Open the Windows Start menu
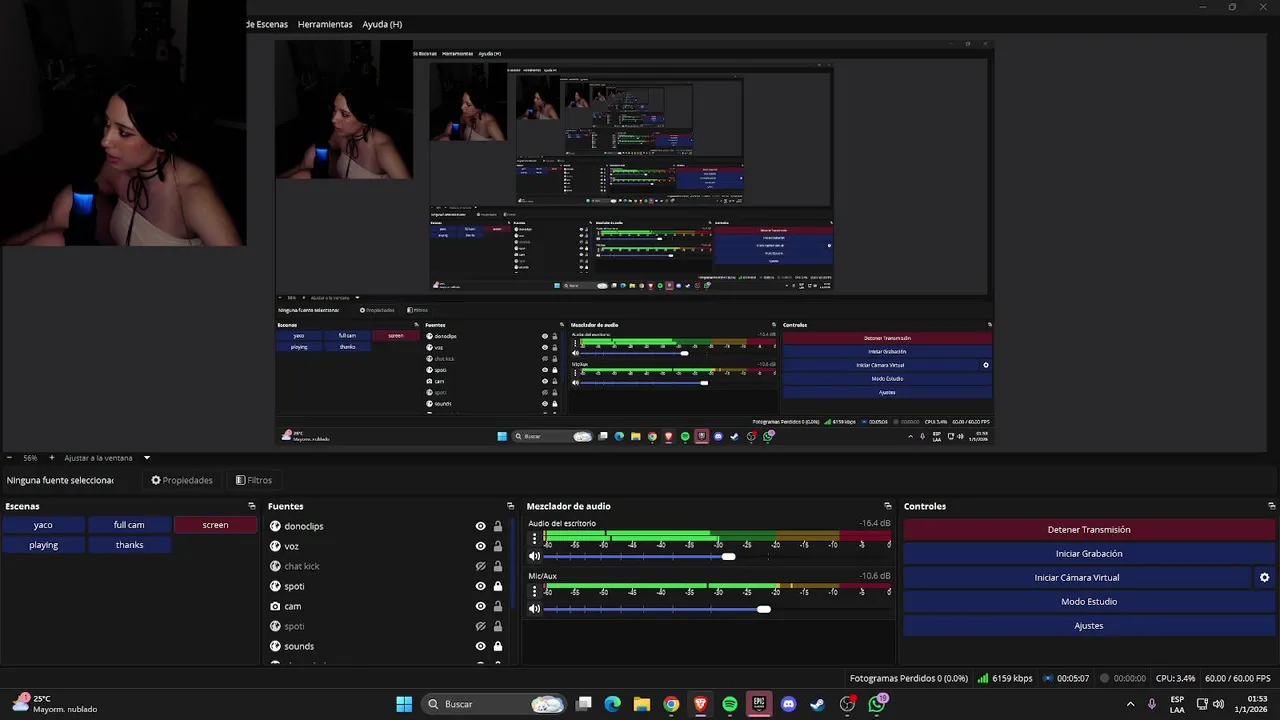Image resolution: width=1280 pixels, height=720 pixels. pos(404,704)
